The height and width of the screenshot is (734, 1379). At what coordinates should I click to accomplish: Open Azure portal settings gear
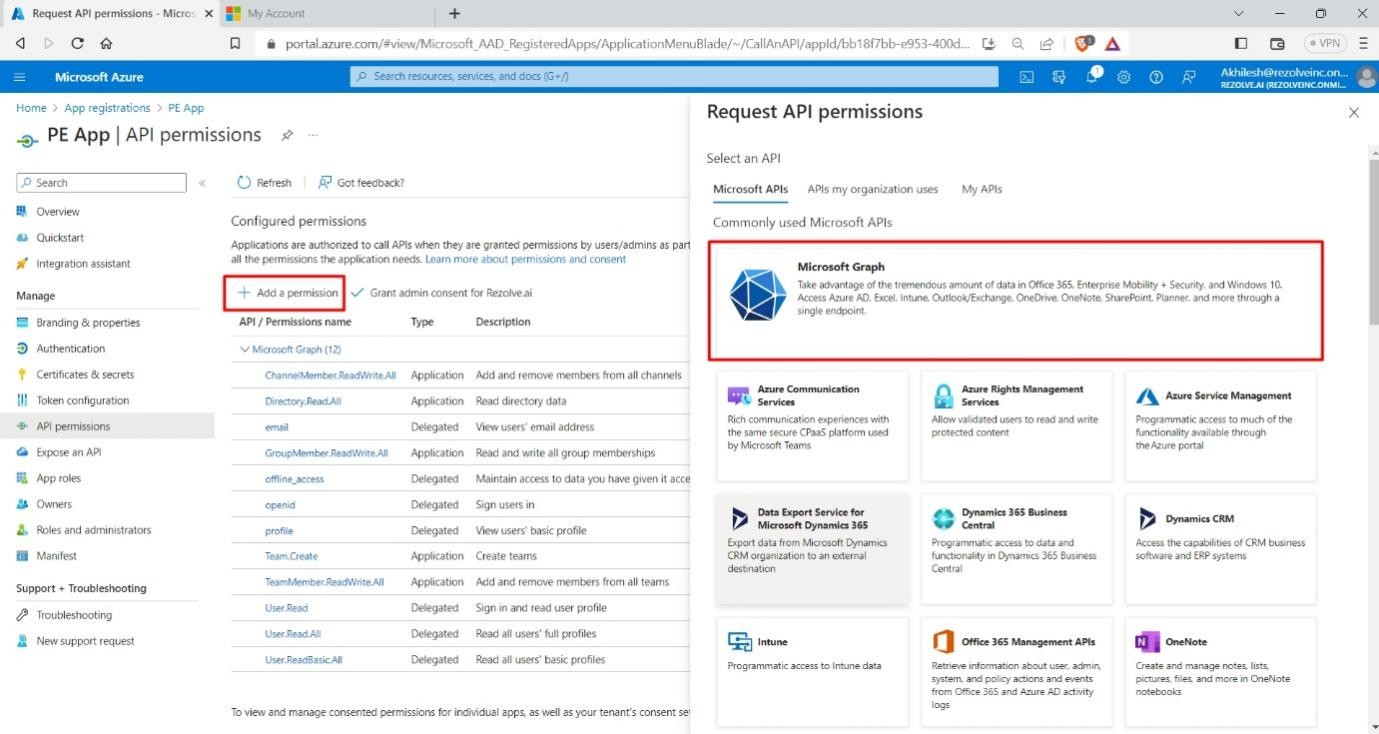click(x=1124, y=77)
